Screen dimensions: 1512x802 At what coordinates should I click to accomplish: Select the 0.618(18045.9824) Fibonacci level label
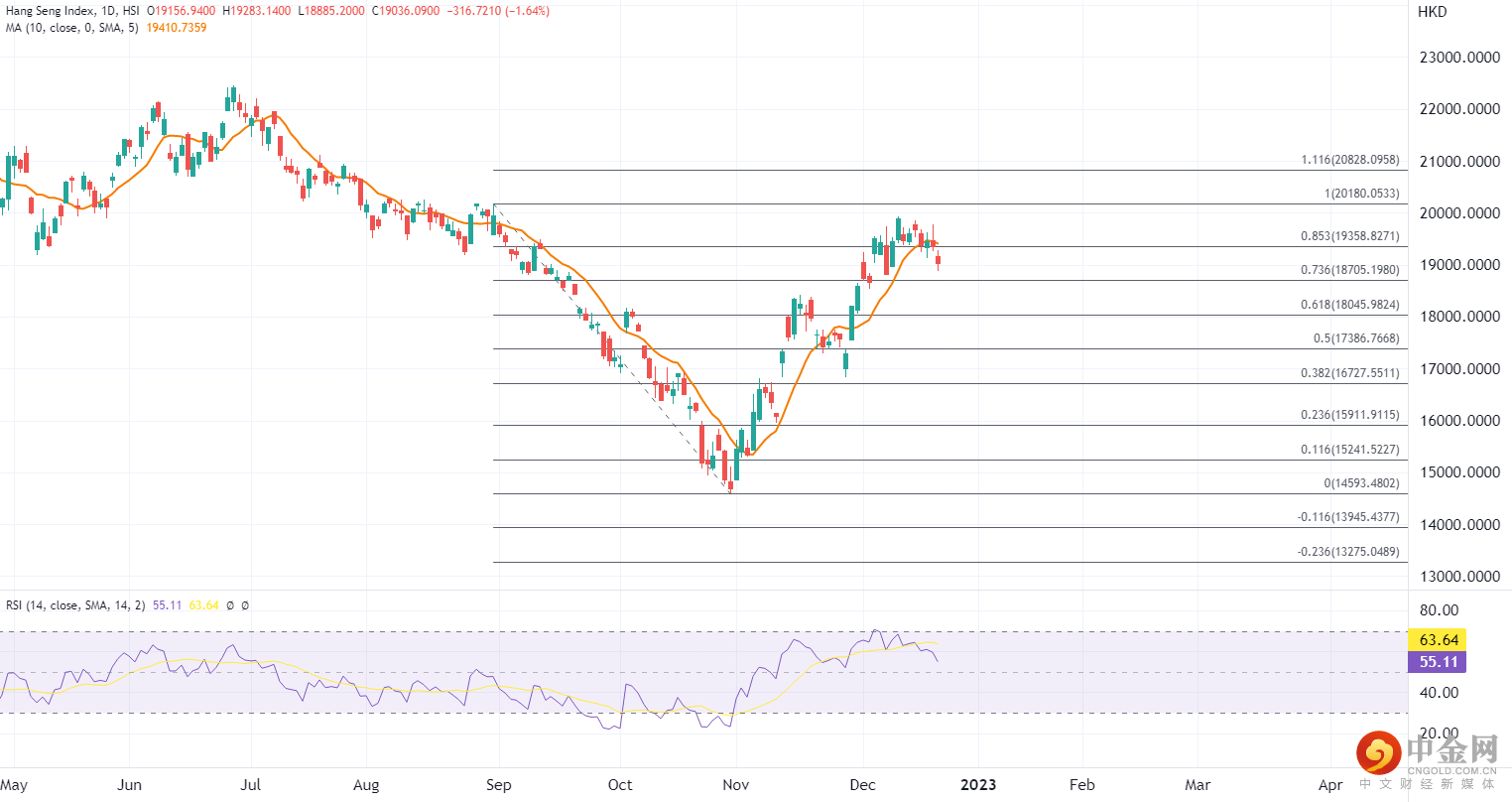pos(1349,305)
